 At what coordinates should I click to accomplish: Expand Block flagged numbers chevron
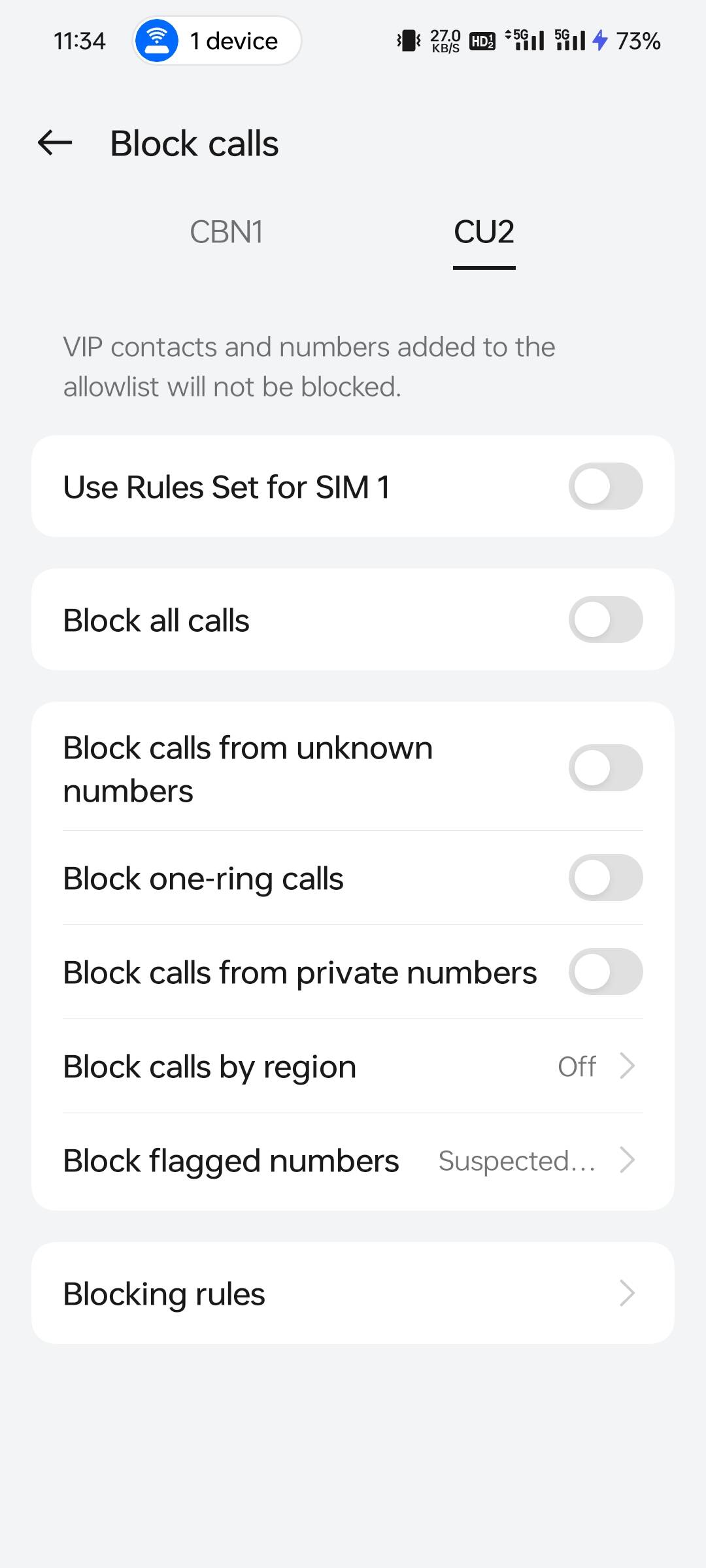pos(627,1160)
